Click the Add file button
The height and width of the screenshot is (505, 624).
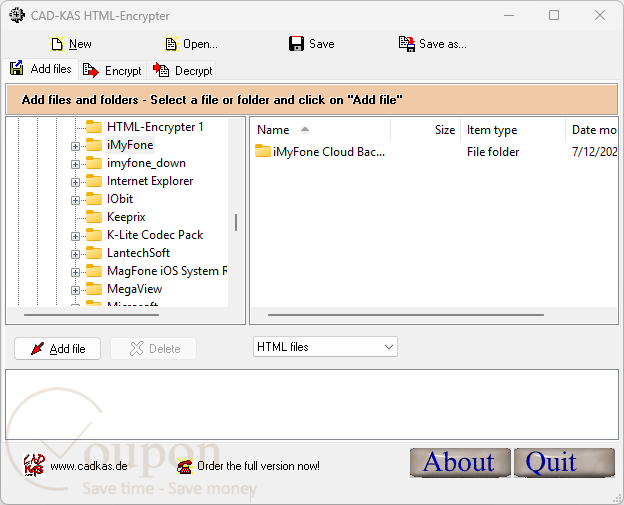pyautogui.click(x=57, y=349)
